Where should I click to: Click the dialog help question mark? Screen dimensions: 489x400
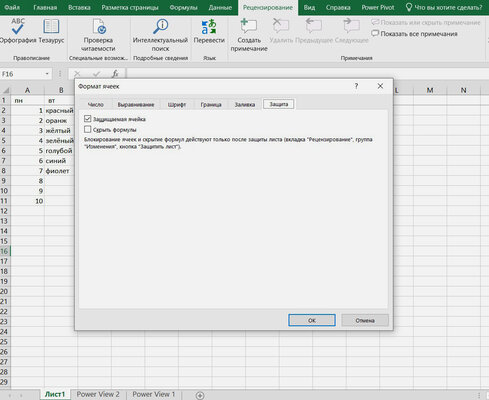pos(356,86)
